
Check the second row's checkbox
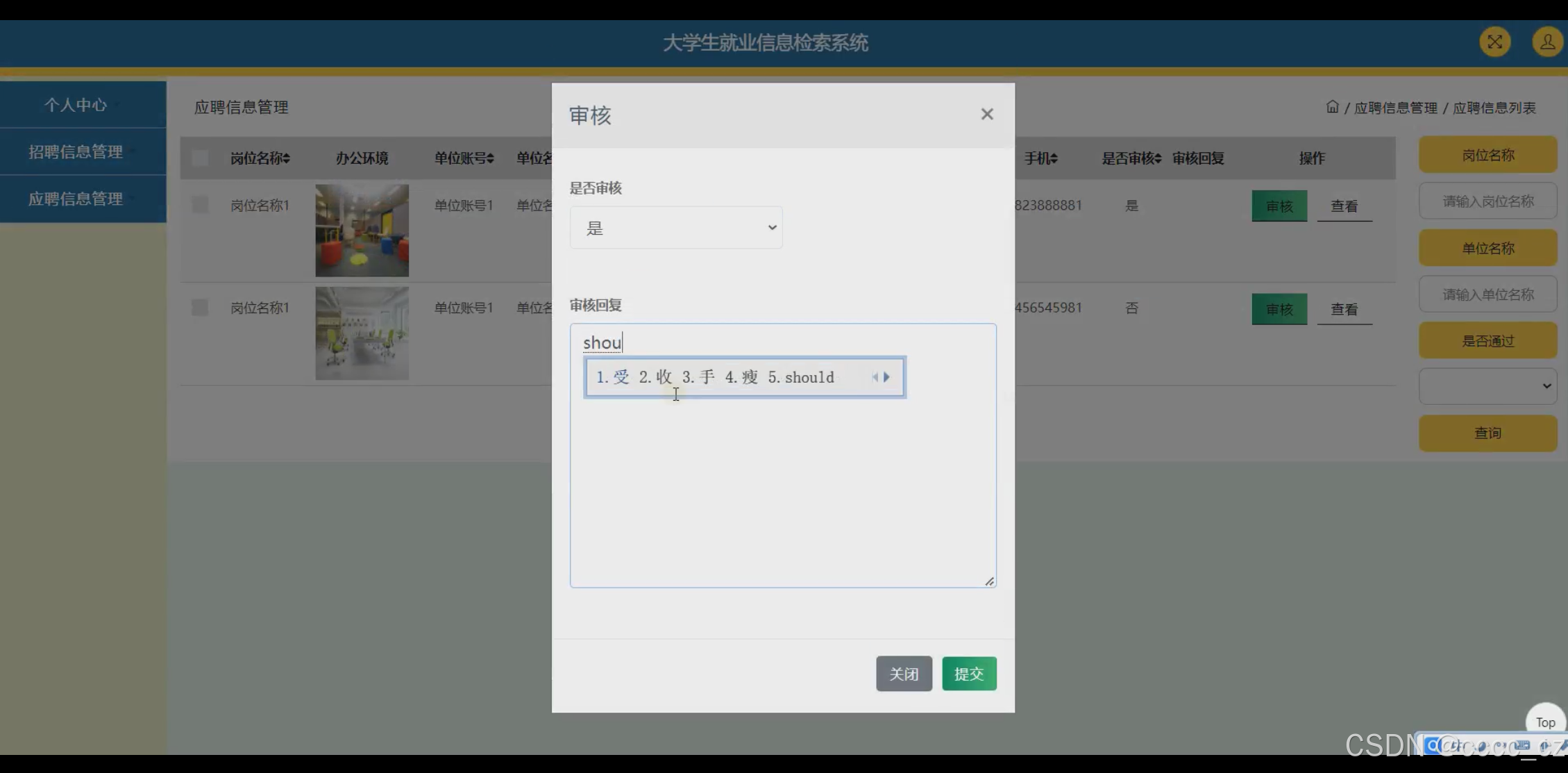[200, 308]
